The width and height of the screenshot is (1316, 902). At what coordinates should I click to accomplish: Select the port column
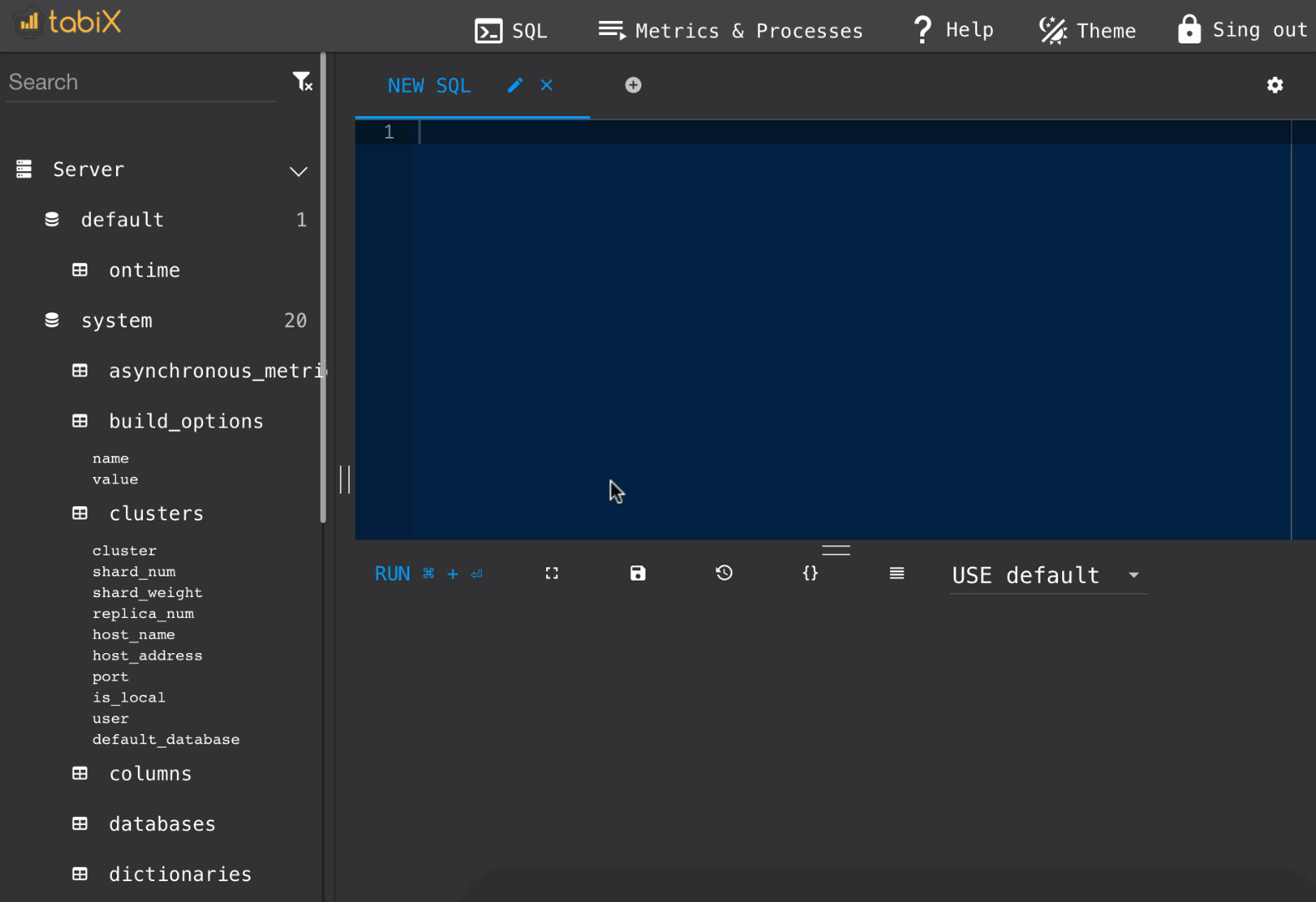[x=110, y=676]
